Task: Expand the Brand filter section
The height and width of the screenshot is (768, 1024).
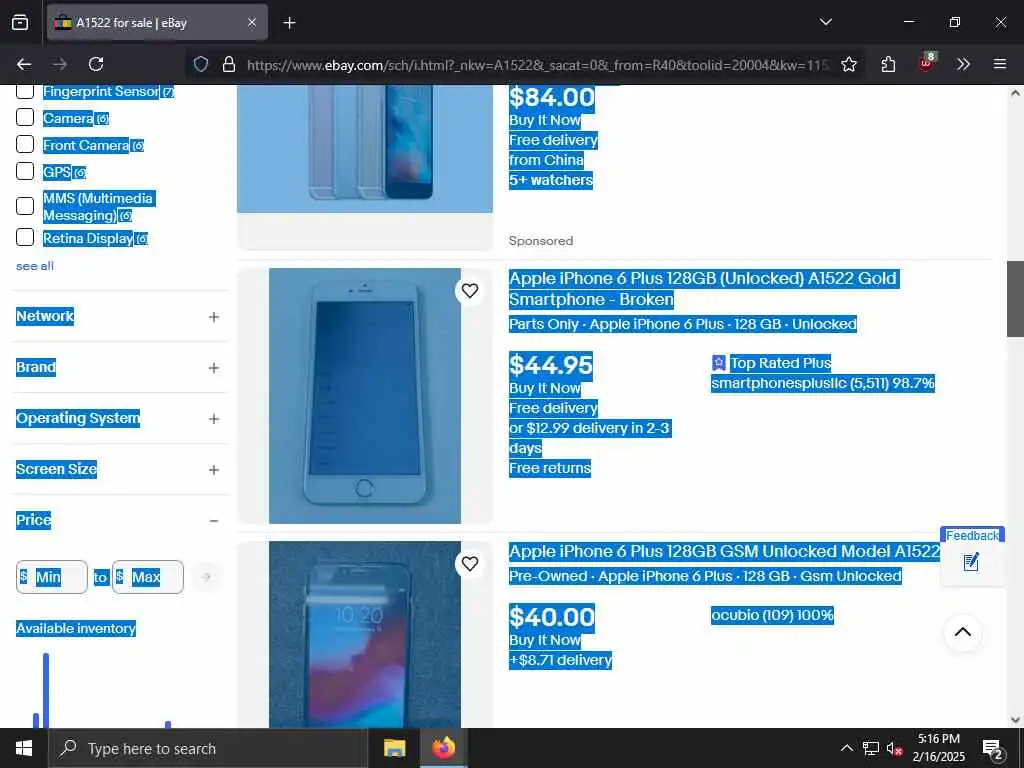Action: click(214, 368)
